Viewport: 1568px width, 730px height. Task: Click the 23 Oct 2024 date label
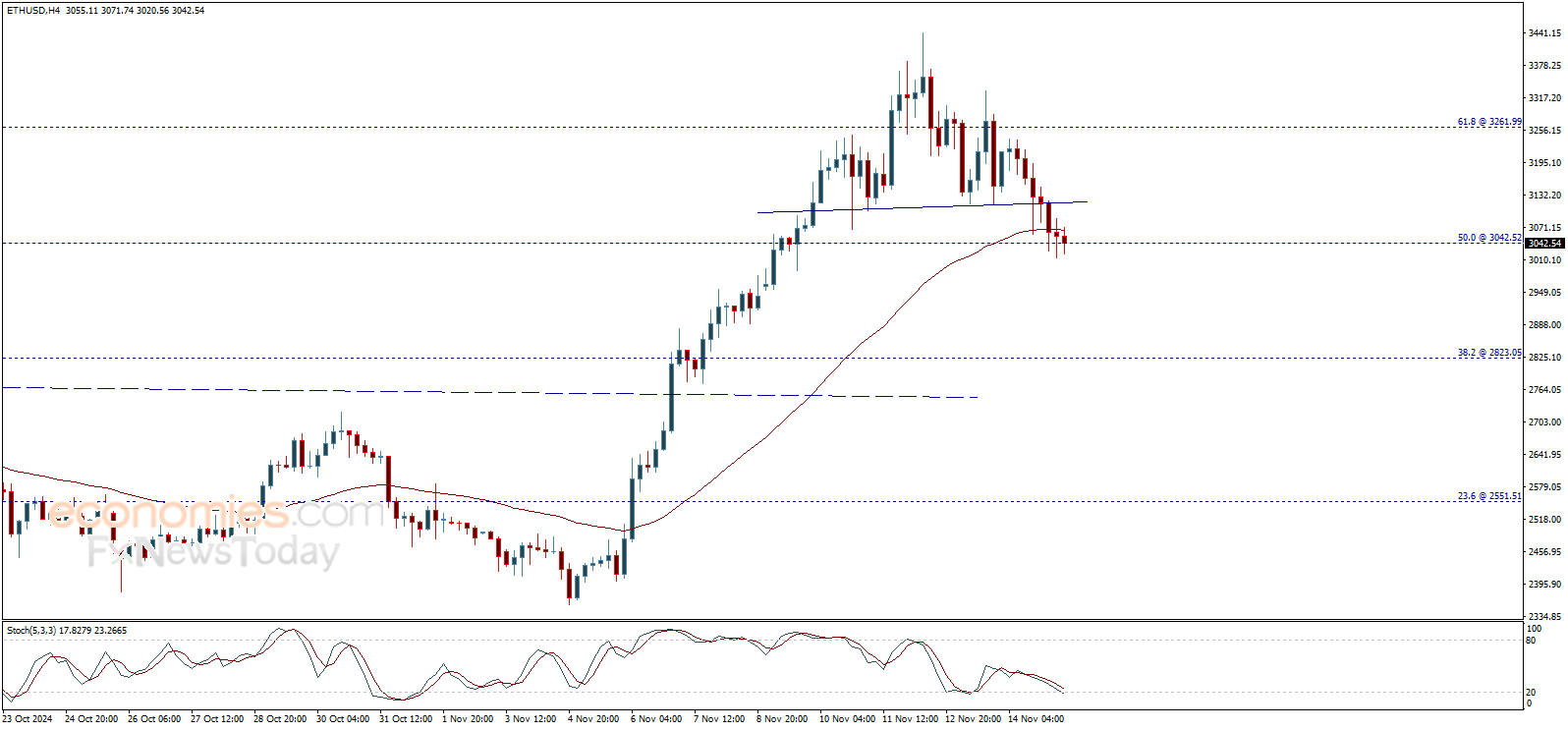(x=28, y=719)
